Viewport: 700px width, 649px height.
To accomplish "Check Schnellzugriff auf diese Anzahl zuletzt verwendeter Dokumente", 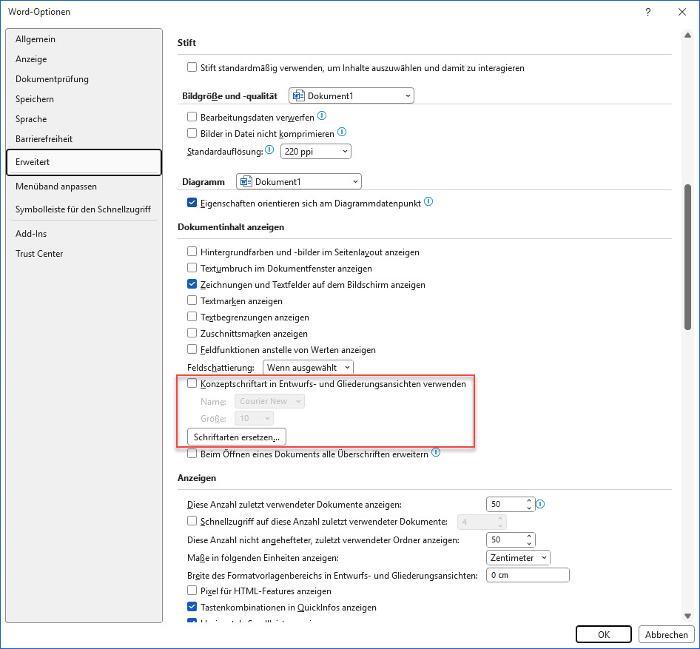I will 192,521.
